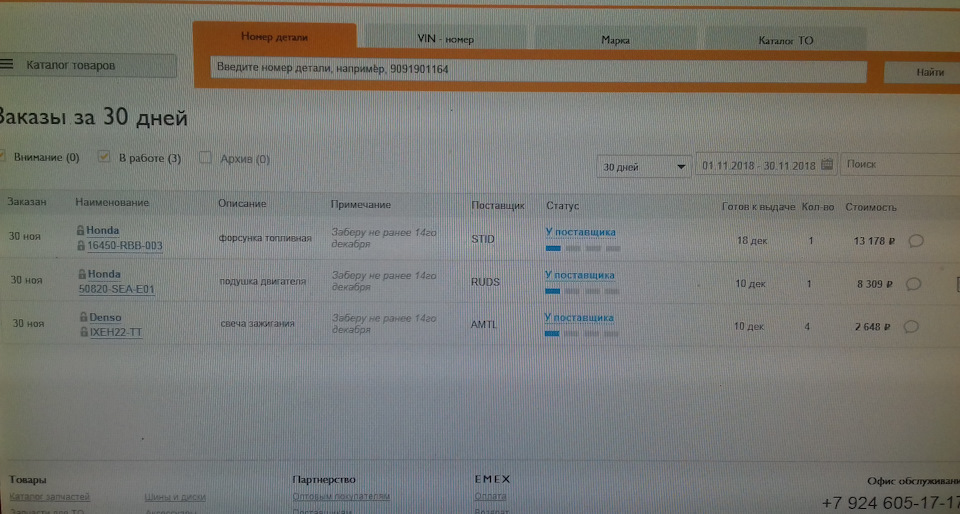Click the Наименование column header

tap(112, 203)
